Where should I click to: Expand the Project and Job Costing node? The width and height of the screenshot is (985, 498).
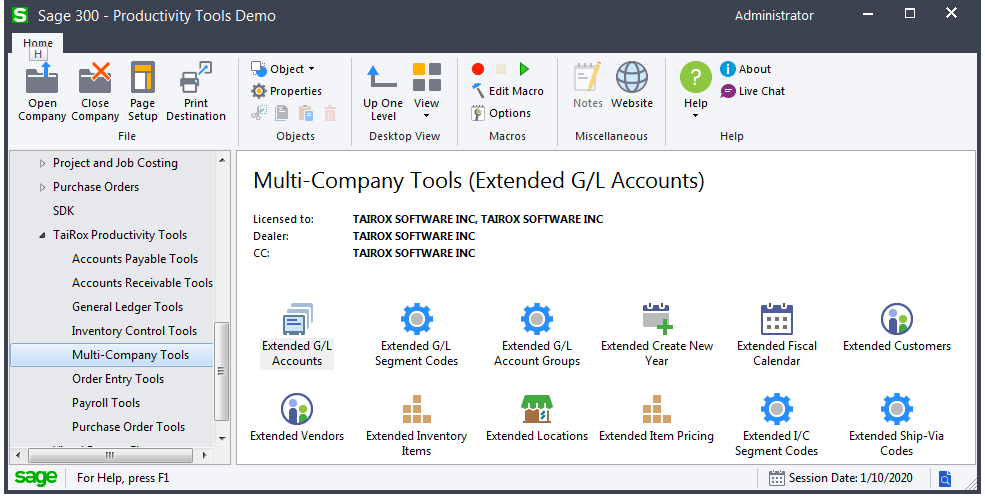42,163
